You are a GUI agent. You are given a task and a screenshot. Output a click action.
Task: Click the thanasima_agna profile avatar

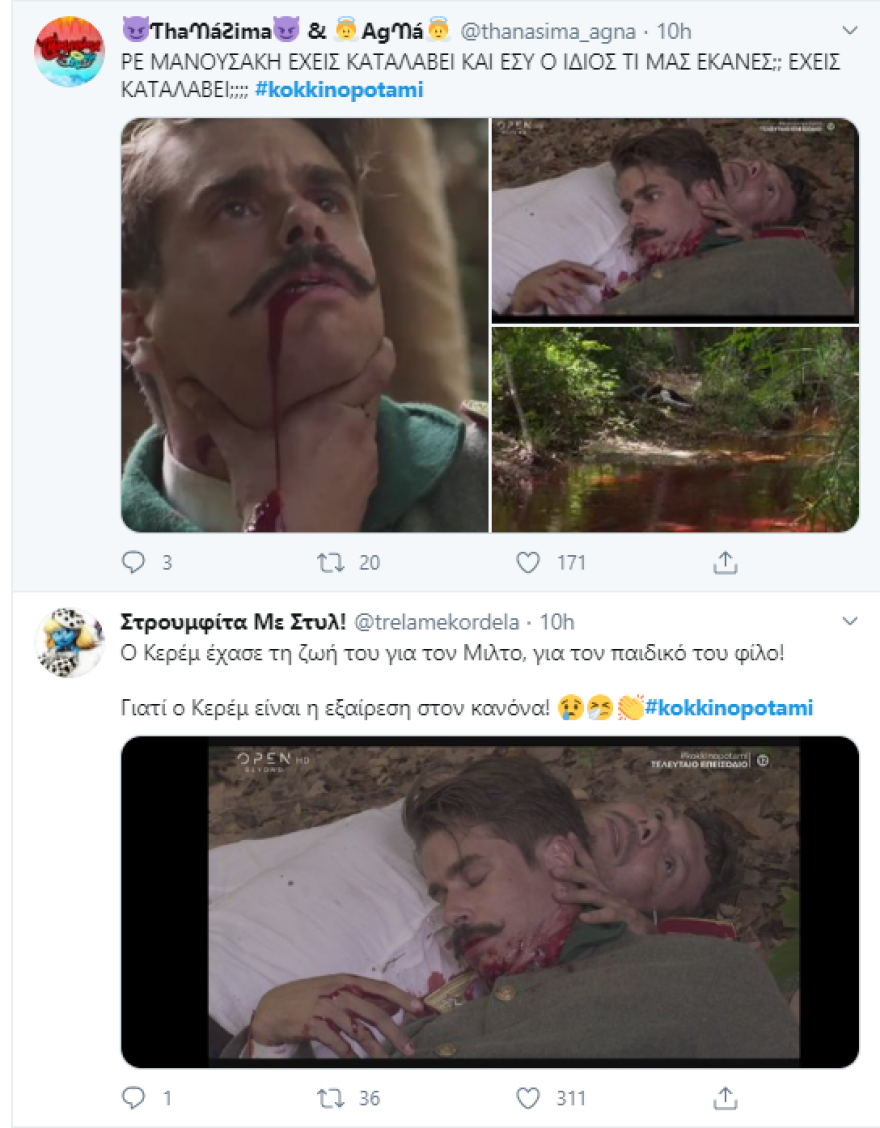tap(70, 51)
